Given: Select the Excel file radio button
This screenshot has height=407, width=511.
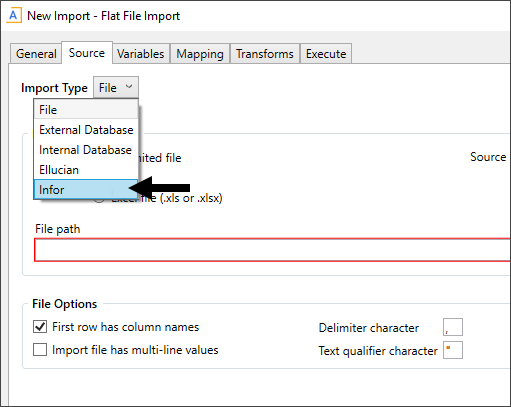Looking at the screenshot, I should 99,199.
